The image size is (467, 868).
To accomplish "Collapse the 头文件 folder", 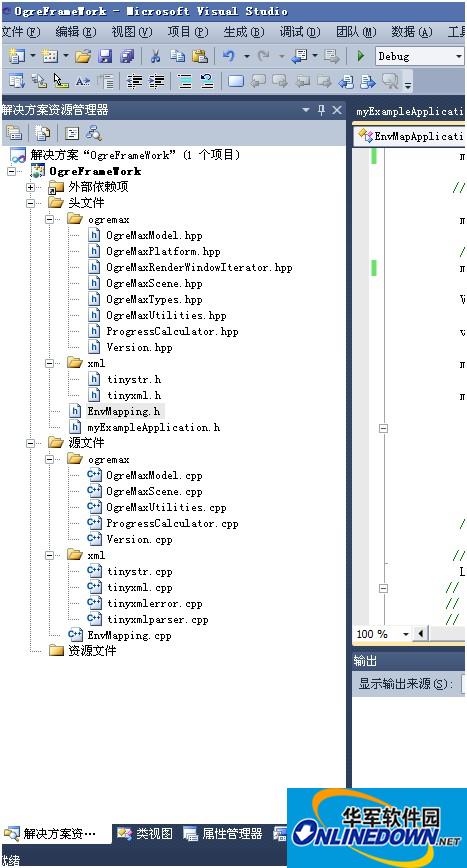I will click(30, 203).
